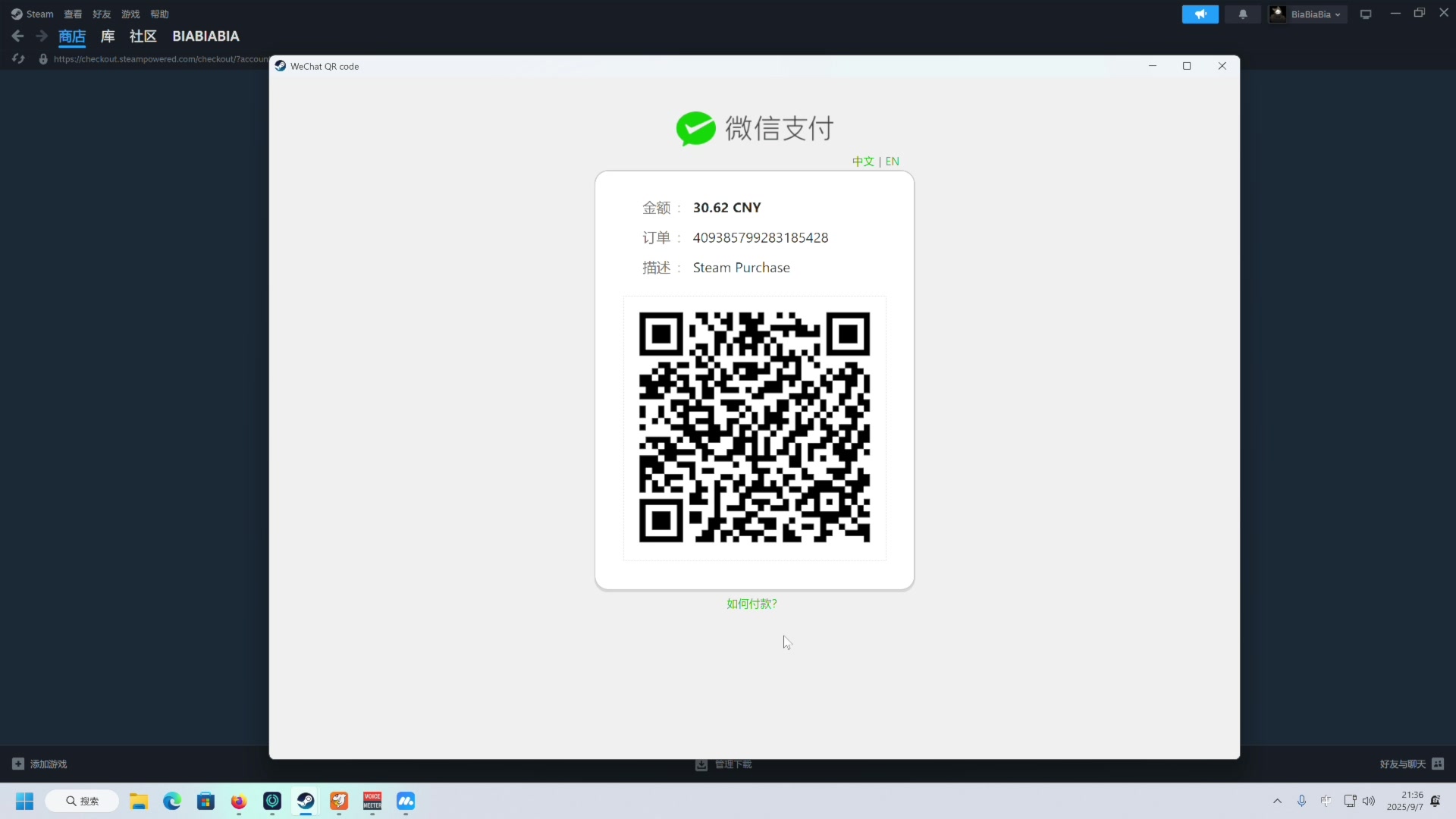This screenshot has width=1456, height=819.
Task: Go to the 社区 tab
Action: pyautogui.click(x=143, y=36)
